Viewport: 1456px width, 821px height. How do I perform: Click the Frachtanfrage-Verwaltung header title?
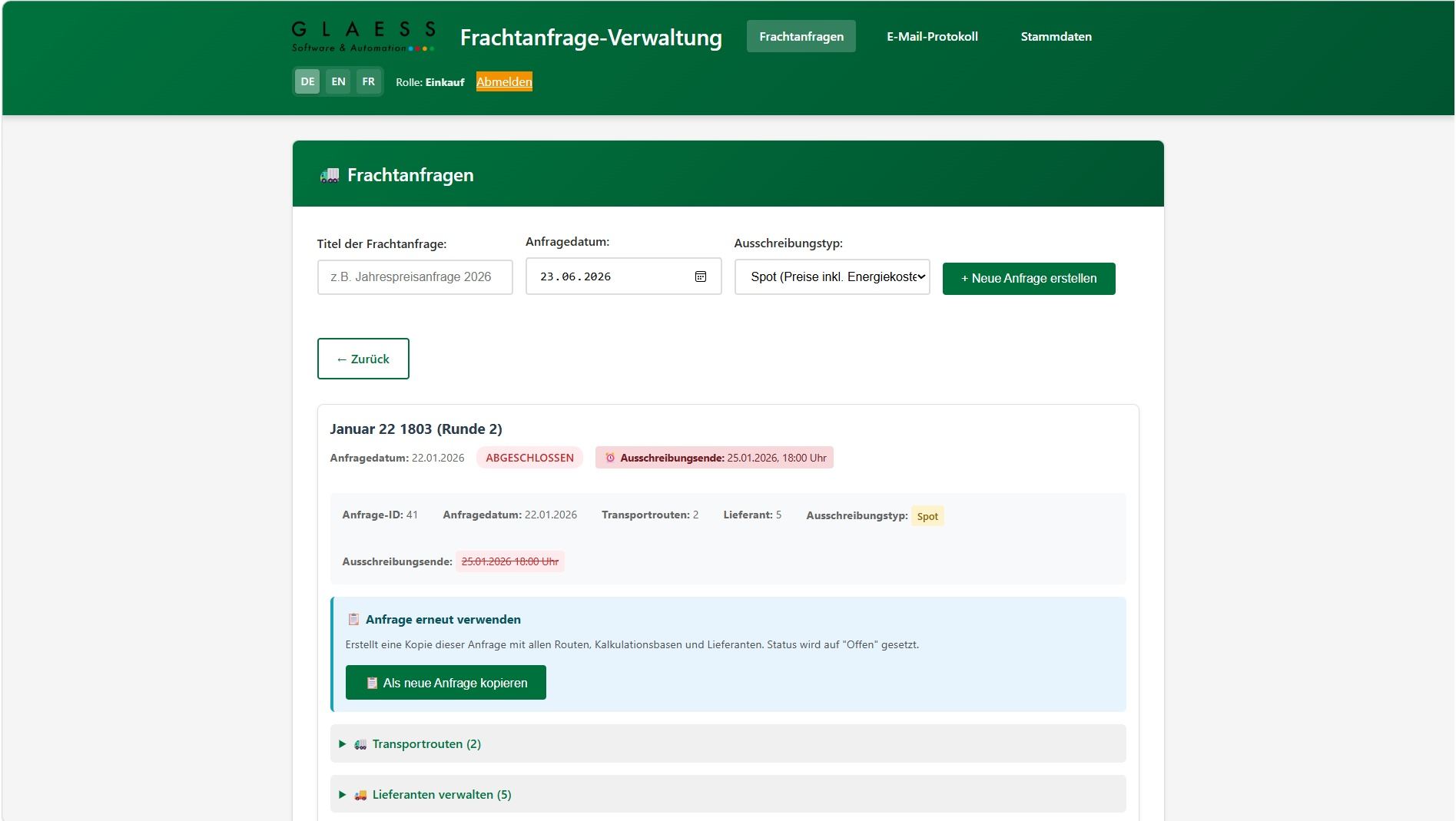pyautogui.click(x=591, y=37)
